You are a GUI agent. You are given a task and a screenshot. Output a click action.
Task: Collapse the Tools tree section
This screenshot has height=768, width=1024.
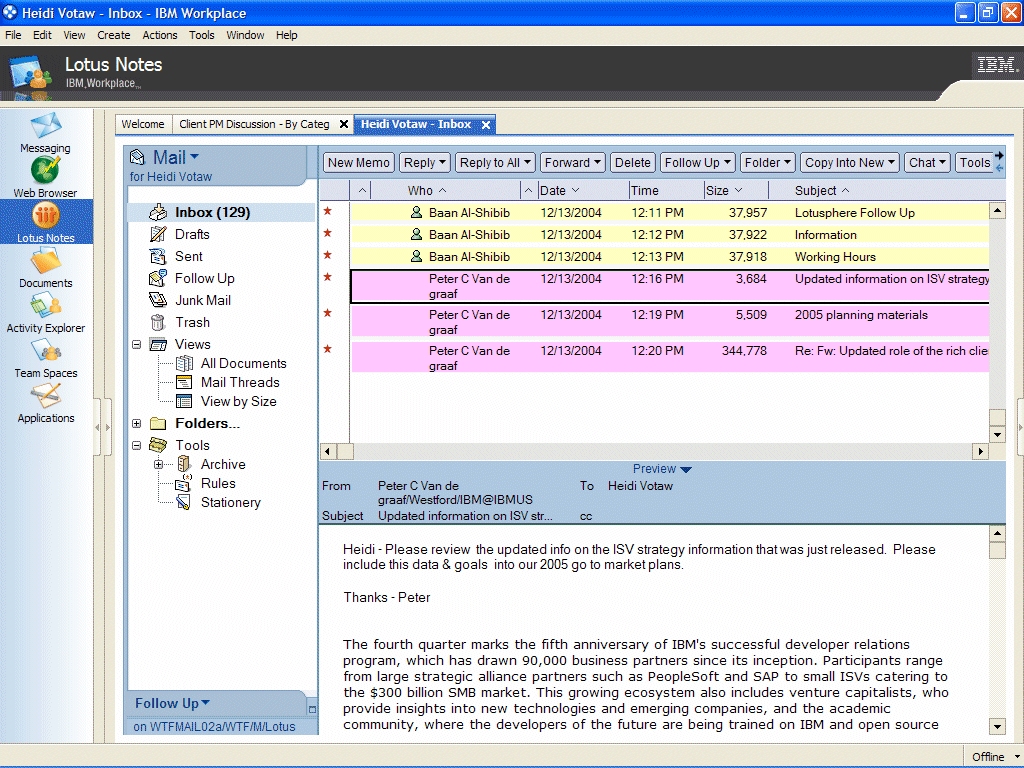(x=136, y=445)
